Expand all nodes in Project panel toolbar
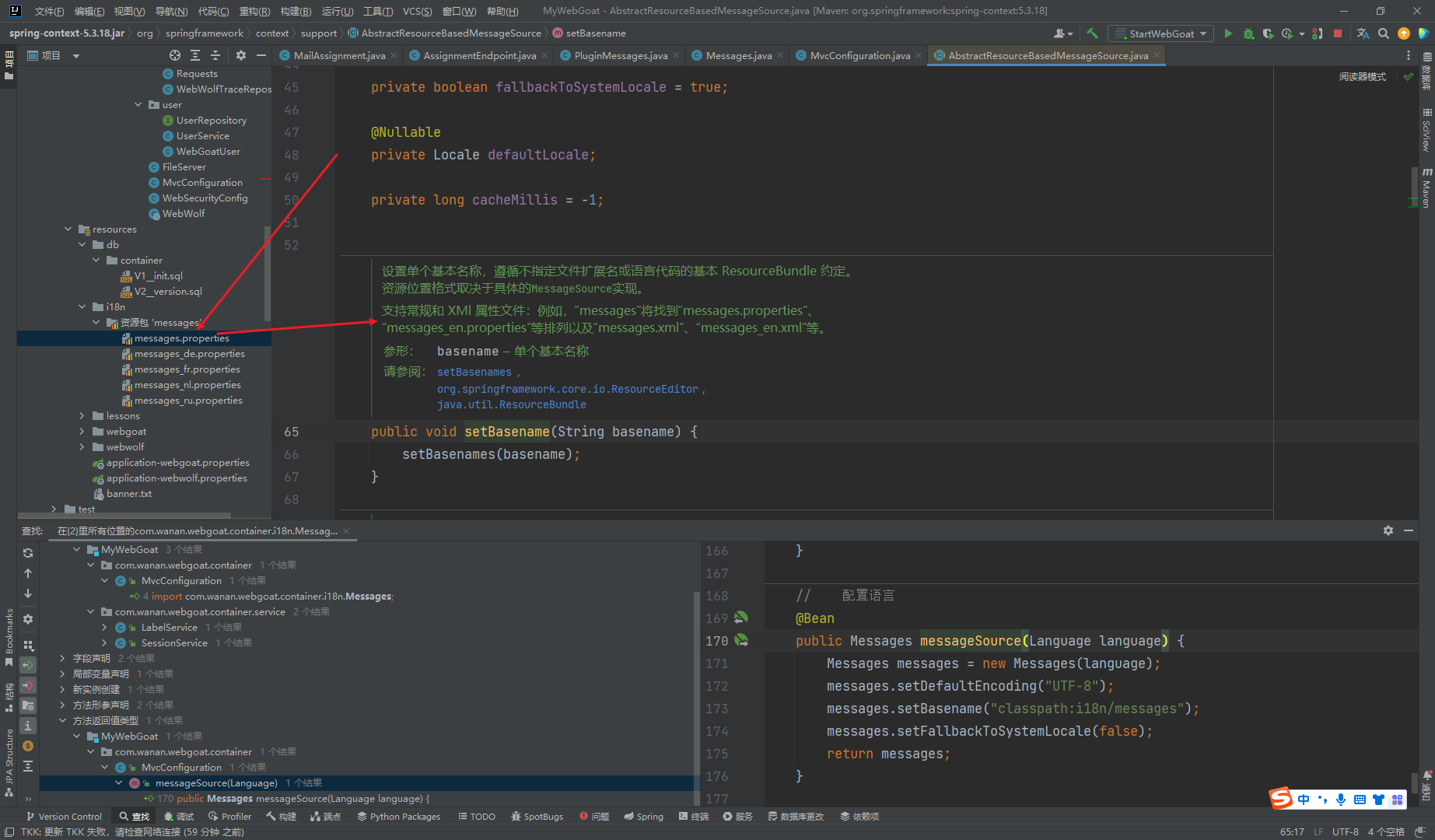The height and width of the screenshot is (840, 1435). (195, 55)
